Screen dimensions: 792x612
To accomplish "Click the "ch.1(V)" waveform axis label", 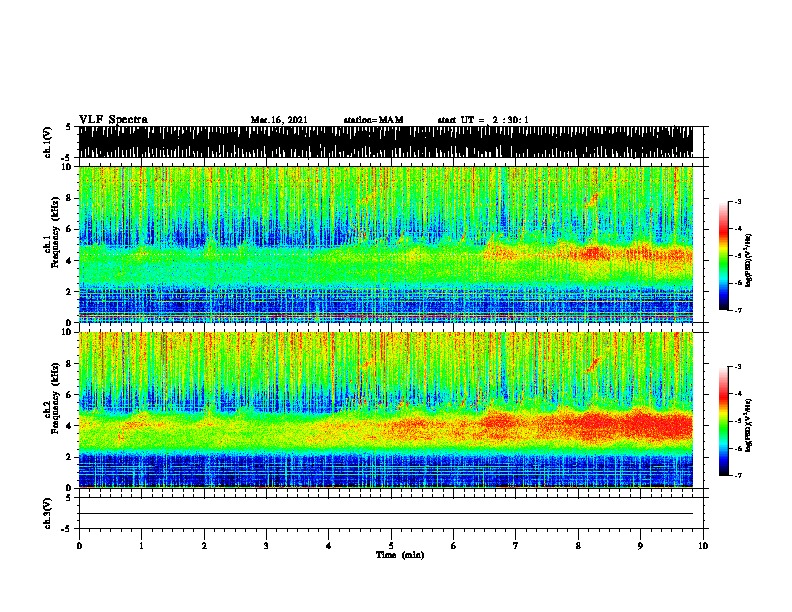I will tap(48, 142).
